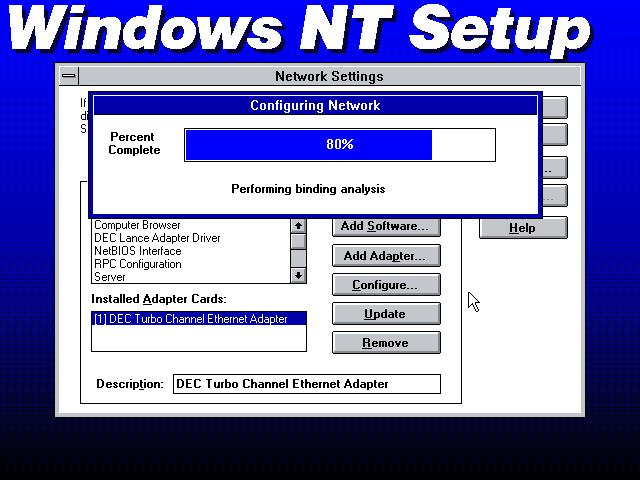Click the software list scroll up arrow
The image size is (640, 480).
pyautogui.click(x=298, y=226)
